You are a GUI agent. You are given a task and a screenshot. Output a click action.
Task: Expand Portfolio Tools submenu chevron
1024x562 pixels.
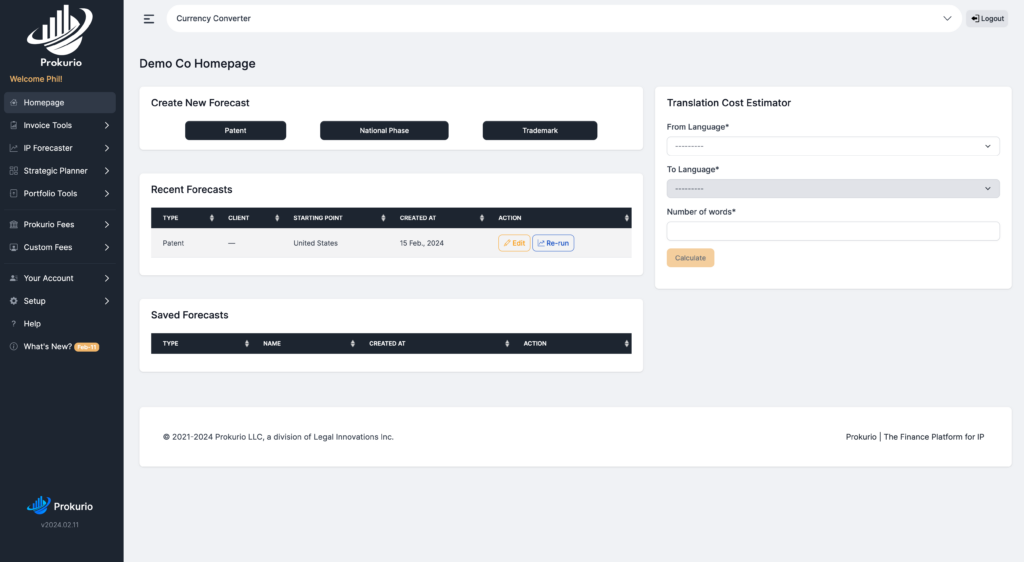[107, 194]
